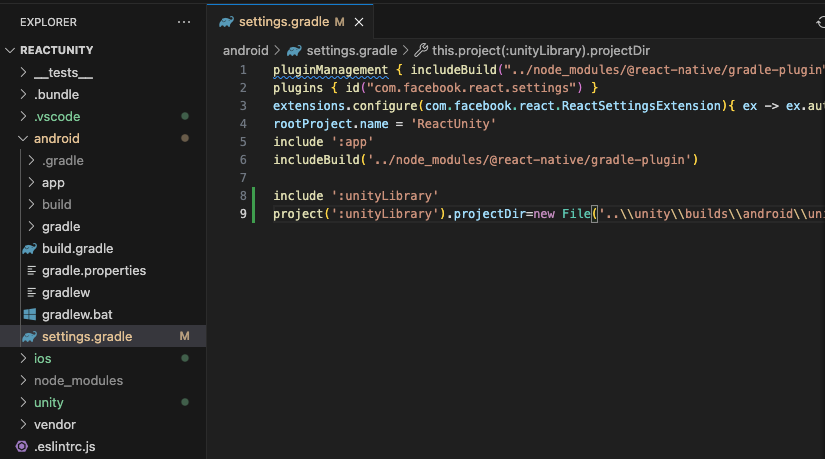Click include ':app' on line 5
The image size is (825, 459).
point(323,142)
